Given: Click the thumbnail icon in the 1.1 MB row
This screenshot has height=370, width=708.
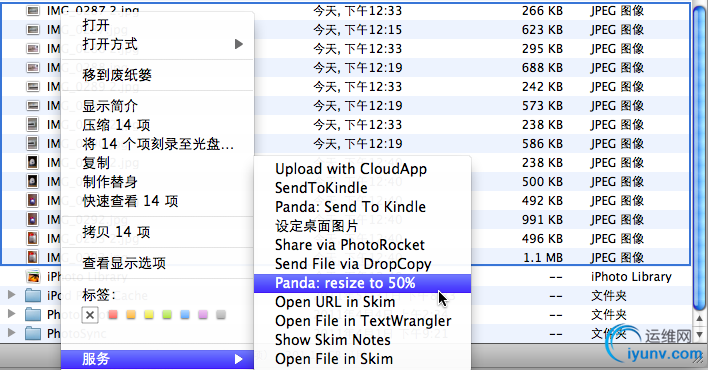Looking at the screenshot, I should pyautogui.click(x=33, y=257).
